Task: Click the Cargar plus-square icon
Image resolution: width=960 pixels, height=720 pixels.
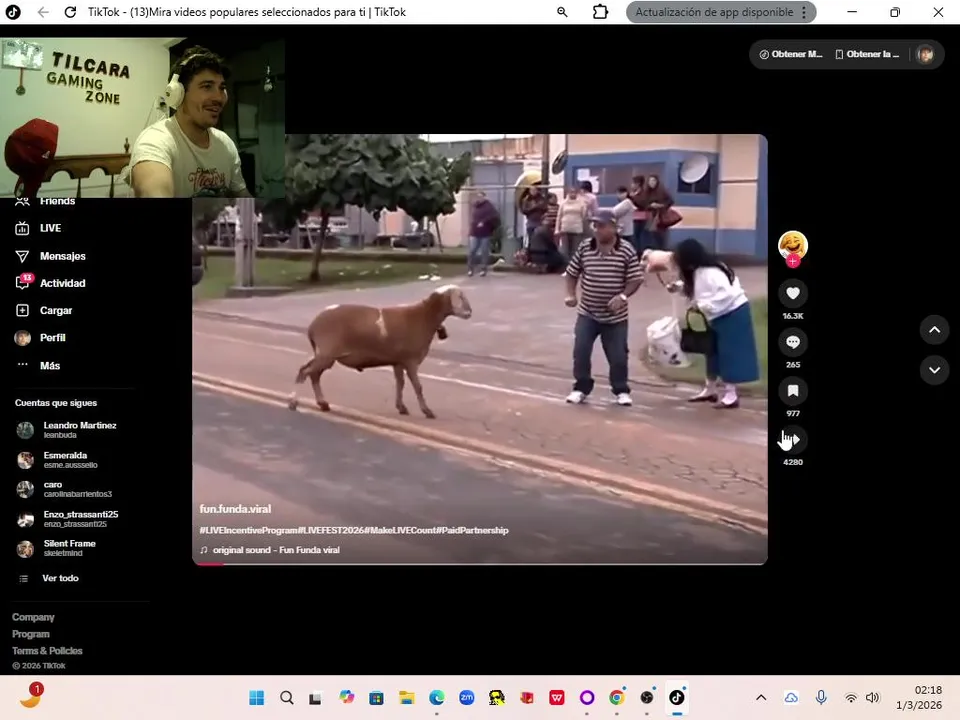Action: (22, 310)
